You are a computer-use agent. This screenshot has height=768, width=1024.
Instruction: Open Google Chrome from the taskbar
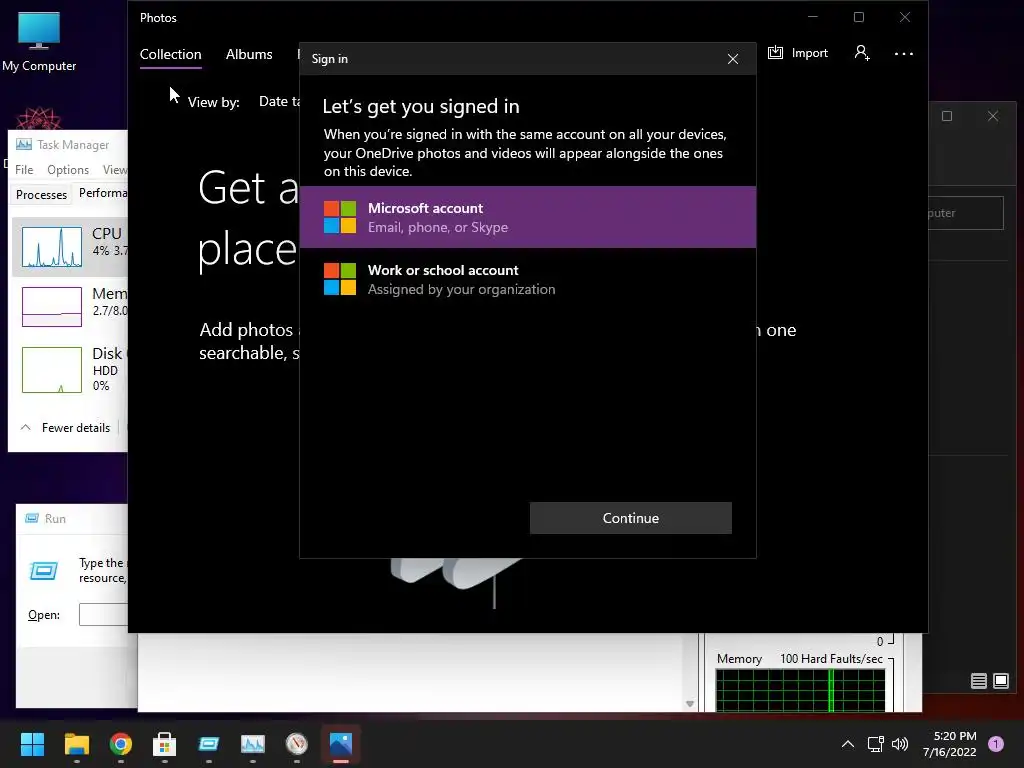coord(121,744)
